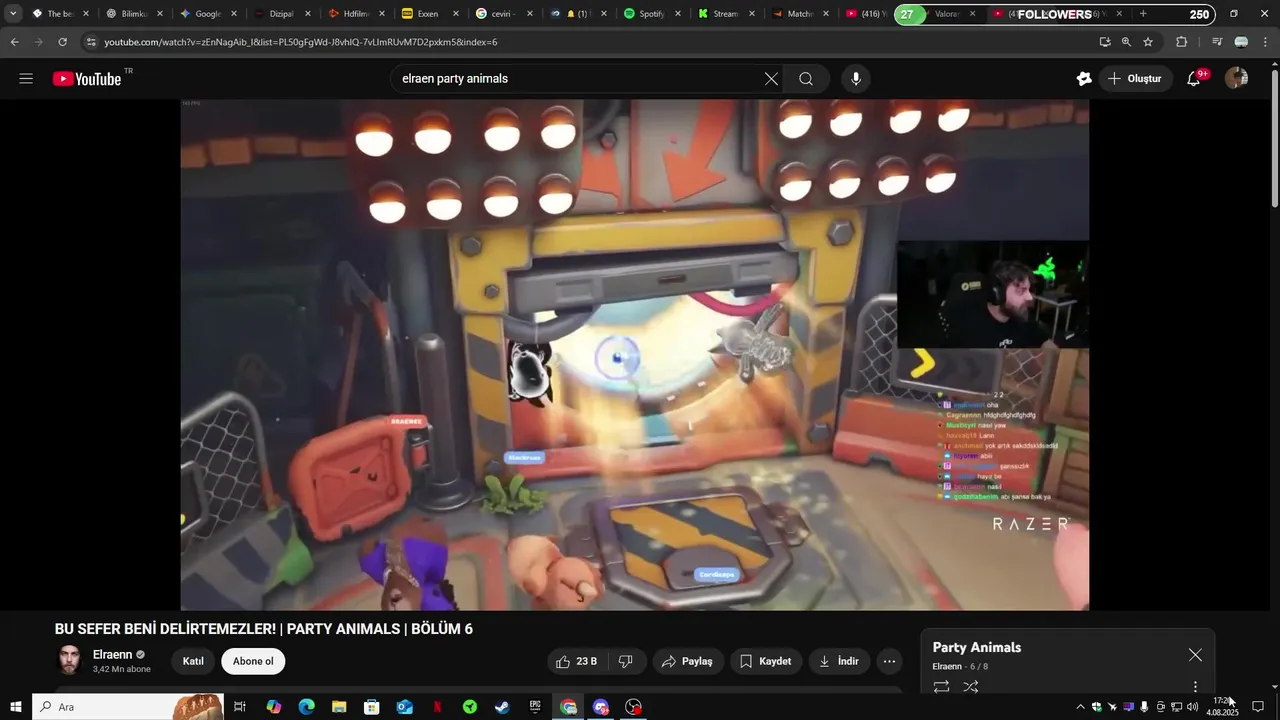This screenshot has width=1280, height=720.
Task: Shuffle the Party Animals playlist
Action: [x=970, y=687]
